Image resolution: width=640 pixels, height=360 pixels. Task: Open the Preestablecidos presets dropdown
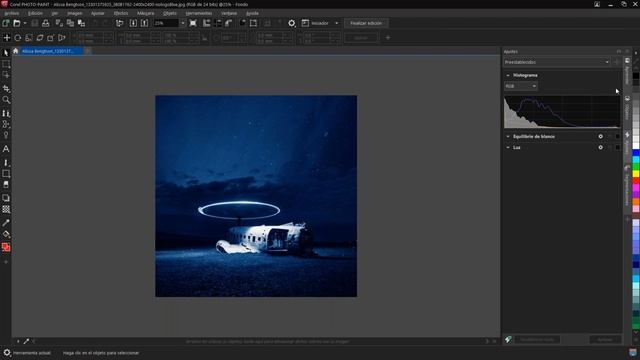[557, 62]
